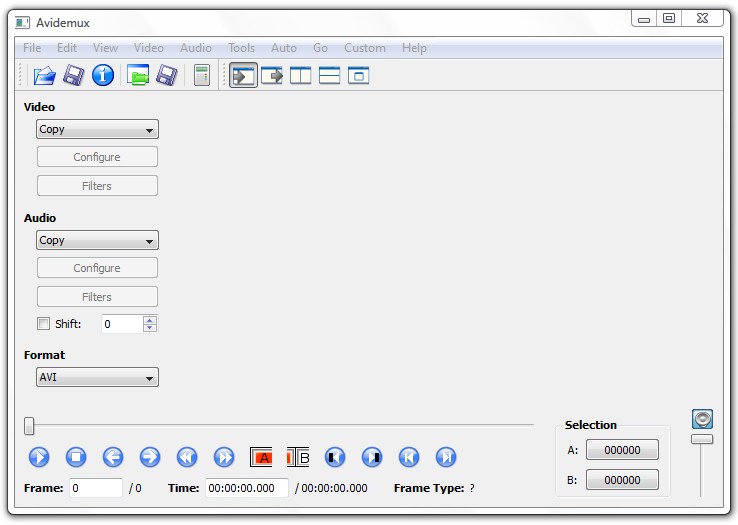Image resolution: width=738 pixels, height=525 pixels.
Task: Open the View menu
Action: click(105, 48)
